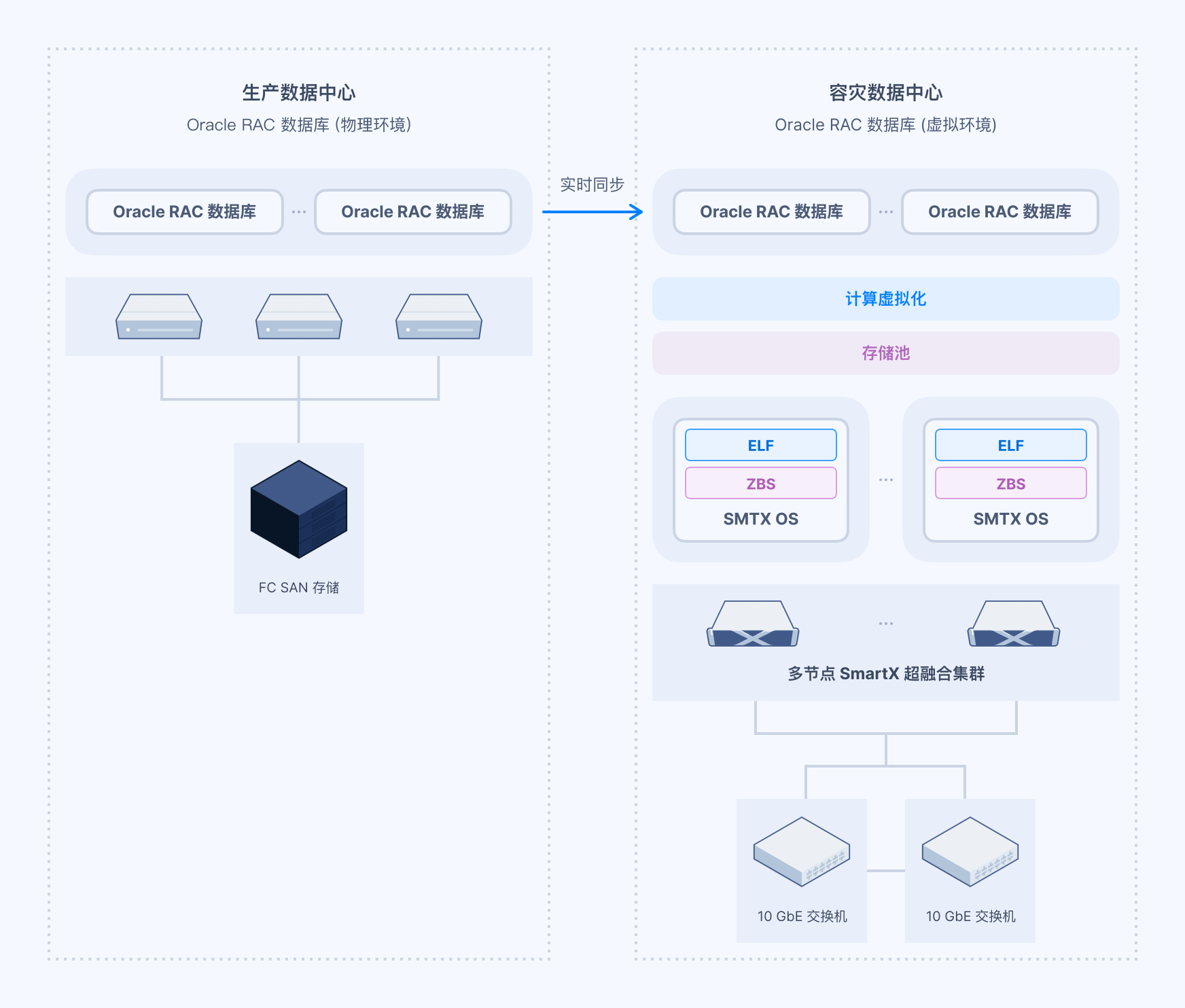Click the FC SAN storage cube icon

click(x=299, y=509)
